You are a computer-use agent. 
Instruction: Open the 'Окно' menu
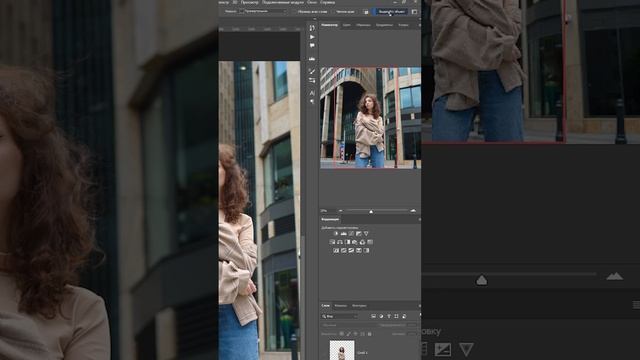312,2
